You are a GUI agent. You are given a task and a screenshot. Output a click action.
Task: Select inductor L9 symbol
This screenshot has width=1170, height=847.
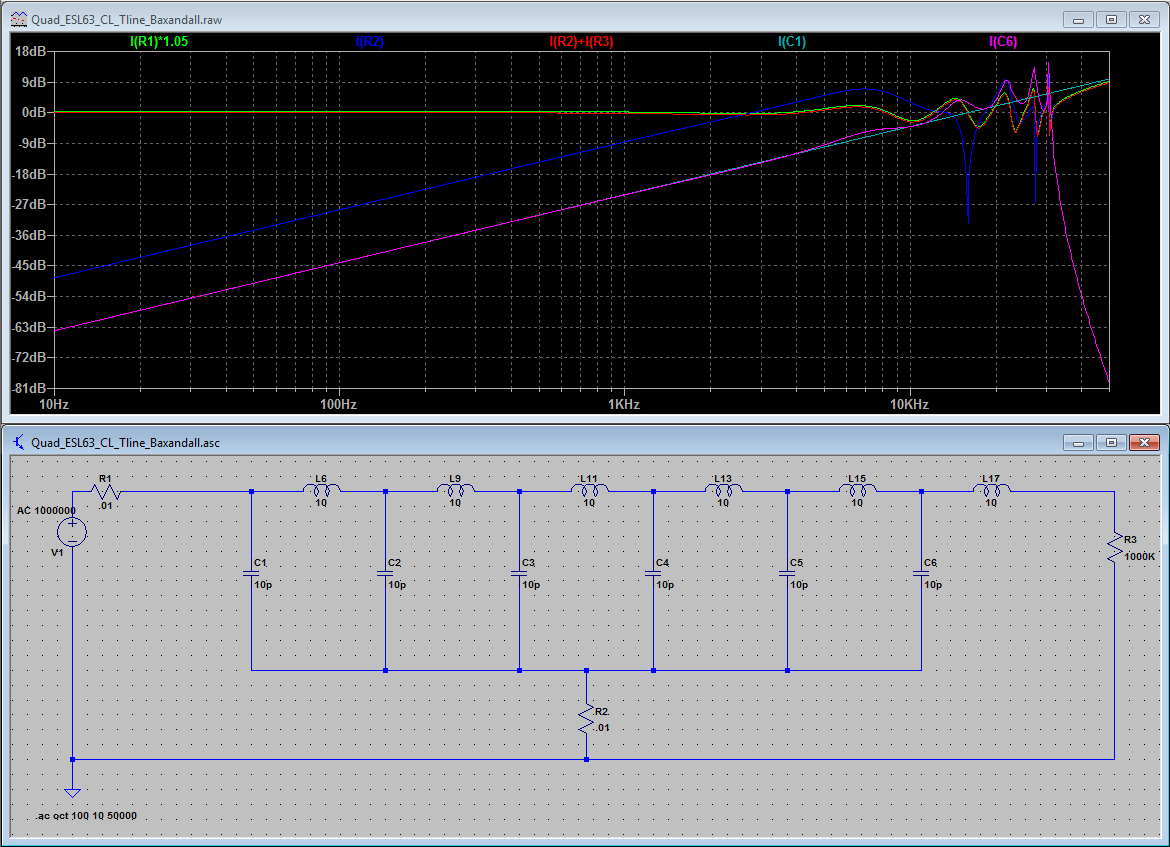(455, 490)
